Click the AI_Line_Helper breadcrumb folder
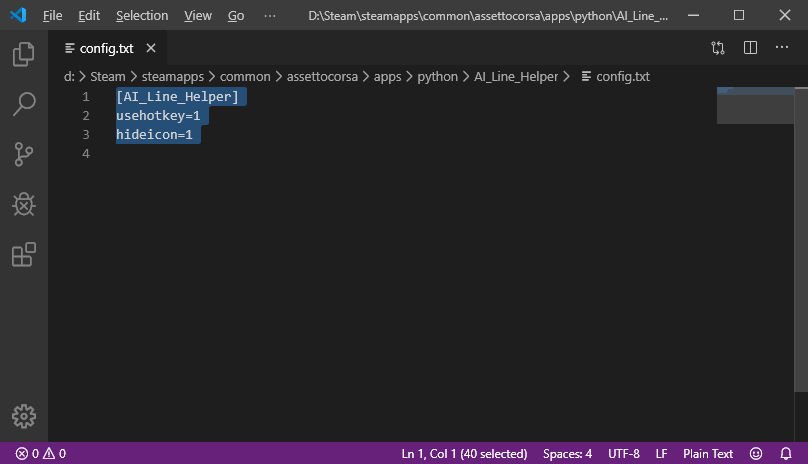808x464 pixels. pos(515,76)
